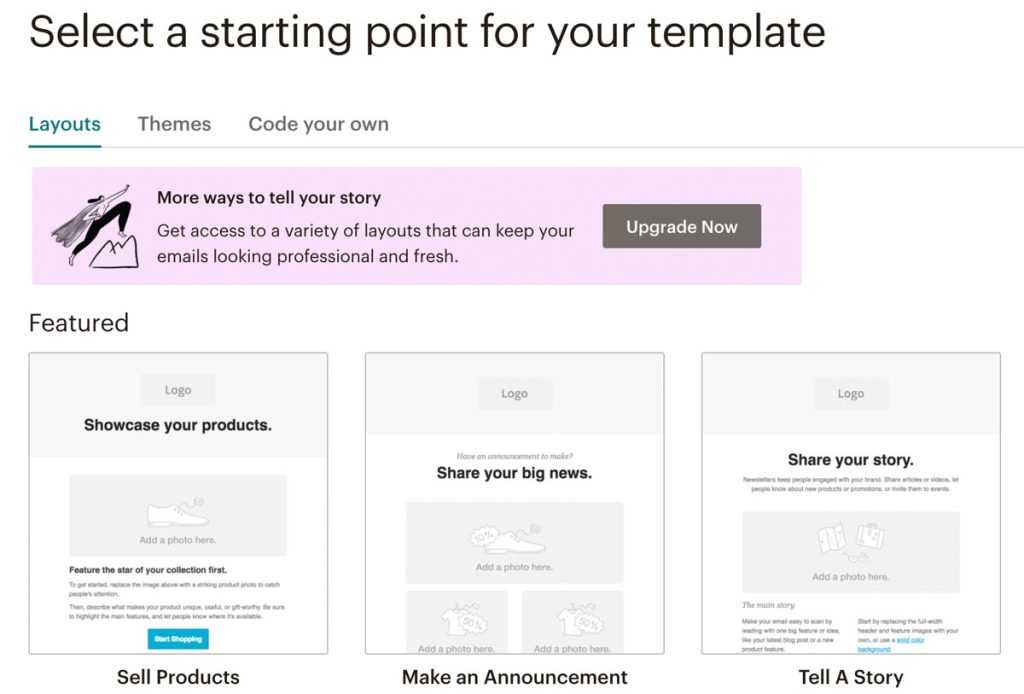This screenshot has width=1024, height=694.
Task: Select the Tell A Story template thumbnail
Action: pos(851,503)
